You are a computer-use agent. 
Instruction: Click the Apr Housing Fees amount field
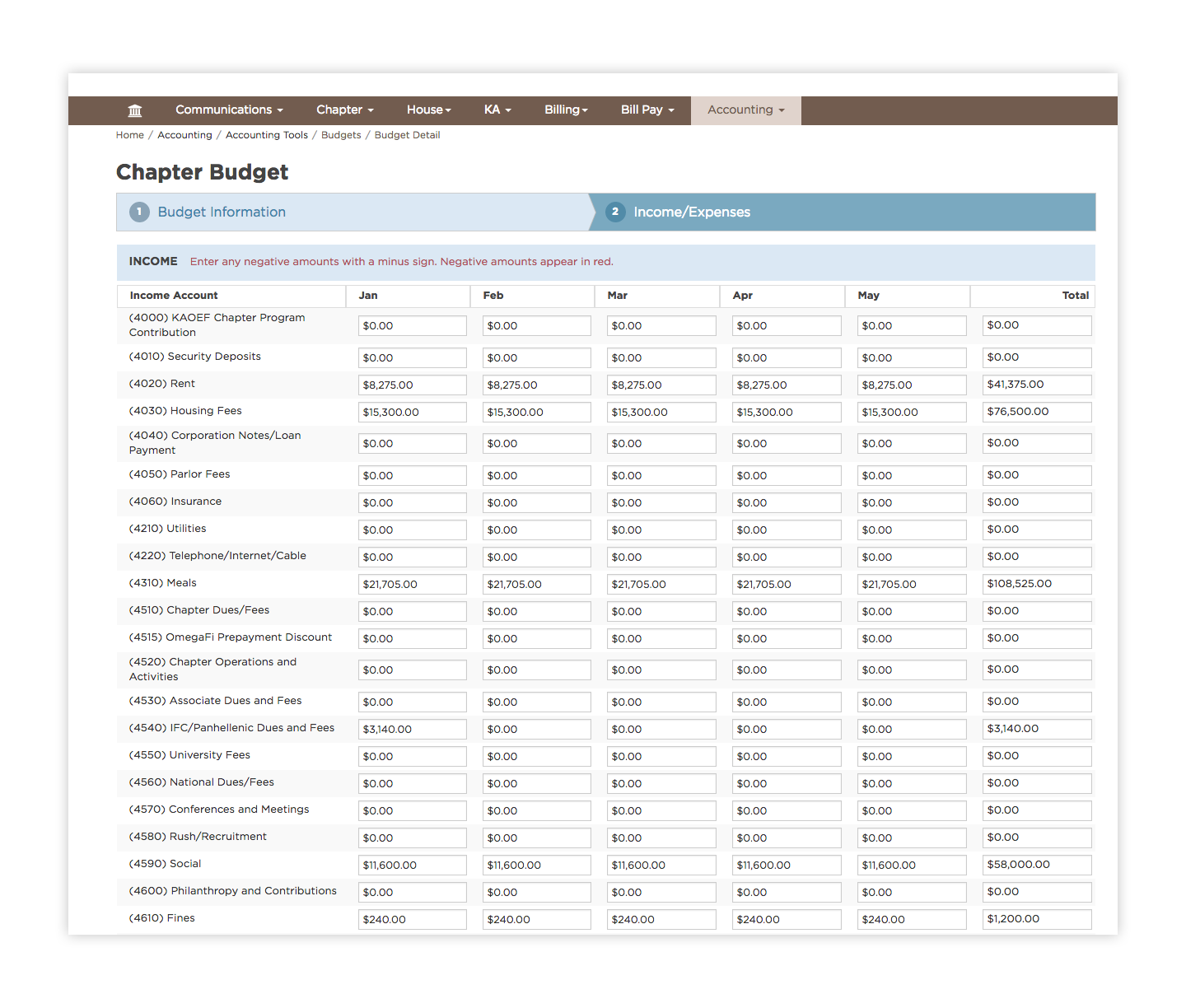pos(786,412)
